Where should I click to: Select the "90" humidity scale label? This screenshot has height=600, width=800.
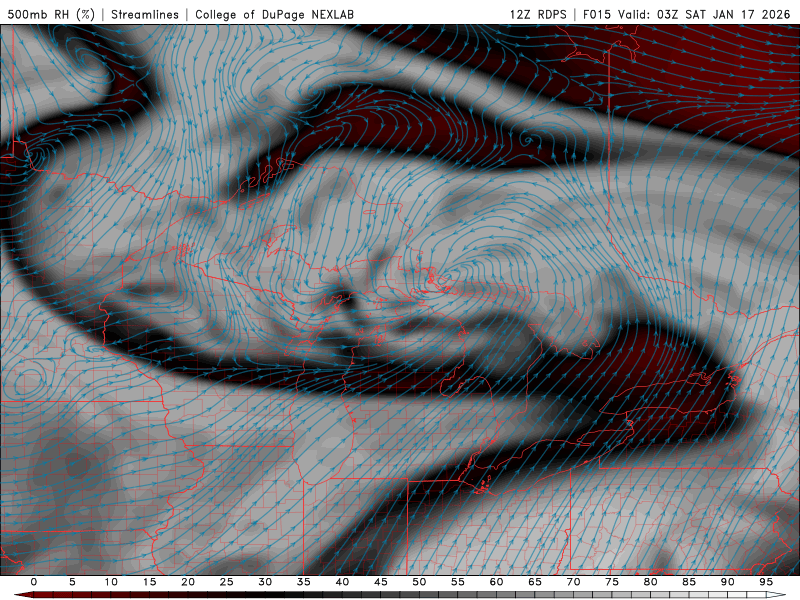click(728, 582)
